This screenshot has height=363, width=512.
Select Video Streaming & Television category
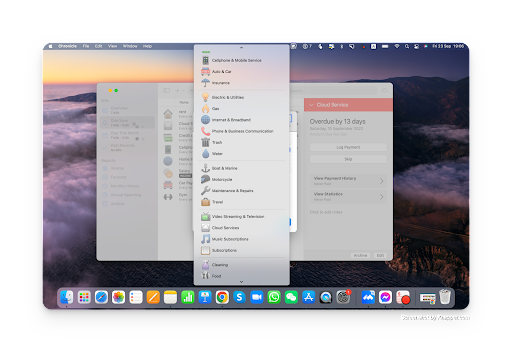click(242, 217)
